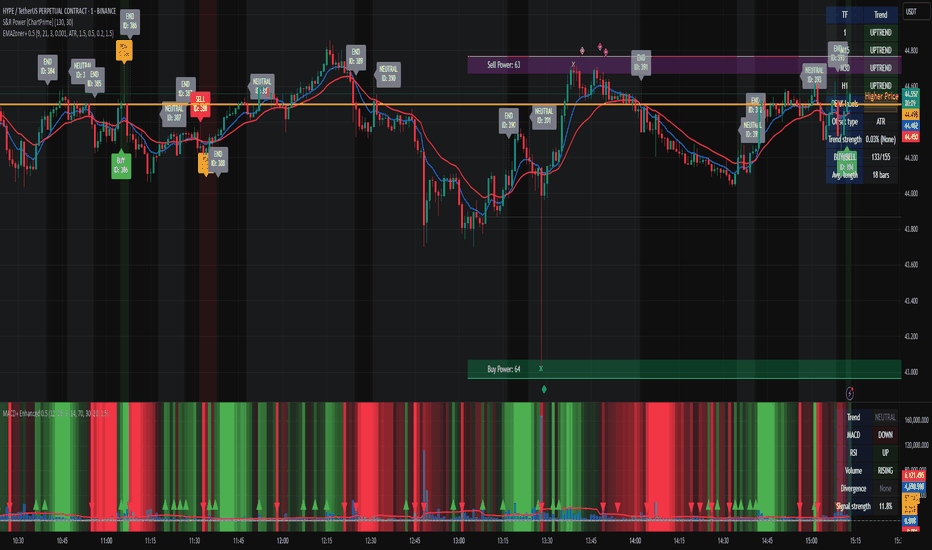Click the 44.000 price axis label

click(x=911, y=193)
